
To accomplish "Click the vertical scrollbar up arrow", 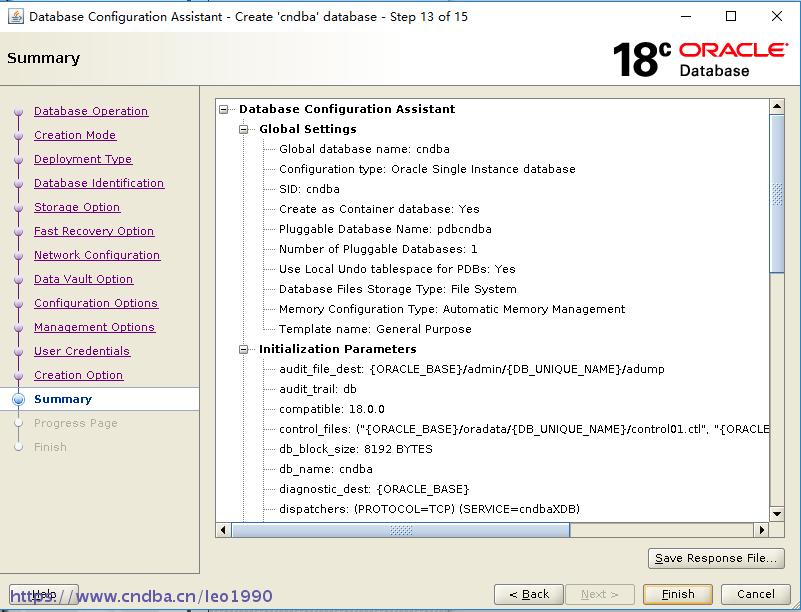I will click(x=776, y=107).
